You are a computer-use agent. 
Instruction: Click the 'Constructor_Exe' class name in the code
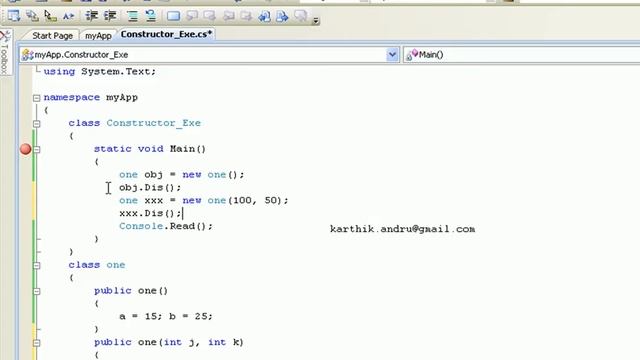pos(153,123)
